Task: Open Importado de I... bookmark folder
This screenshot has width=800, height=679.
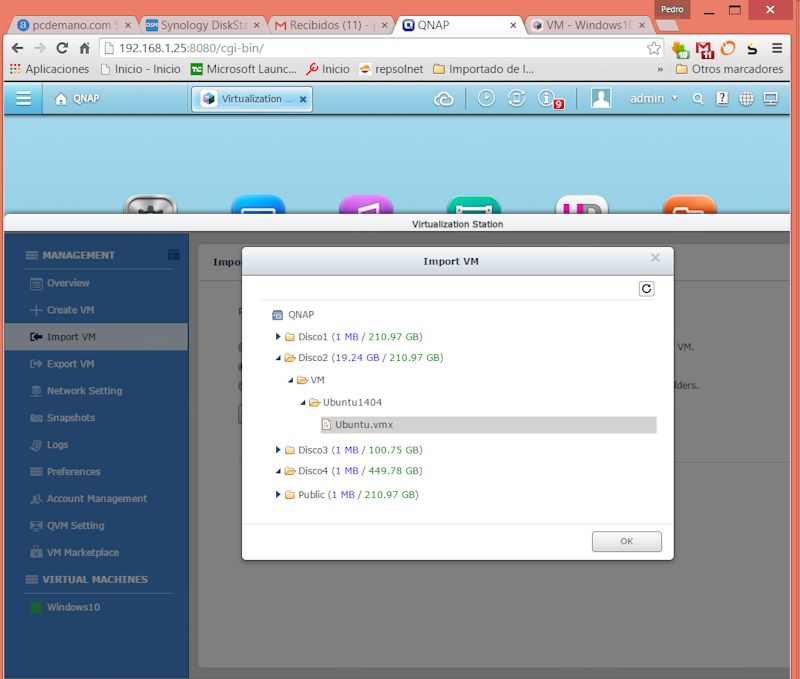Action: 483,69
